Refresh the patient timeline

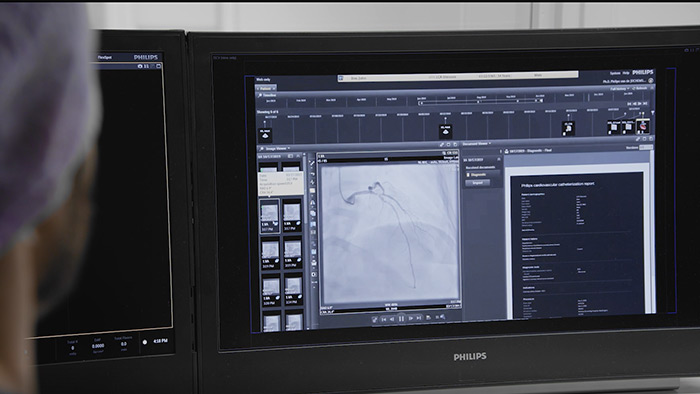pos(641,88)
